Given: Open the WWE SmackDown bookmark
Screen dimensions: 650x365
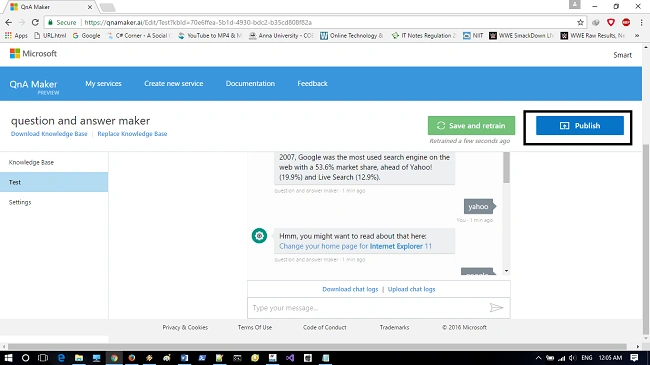Looking at the screenshot, I should [521, 36].
